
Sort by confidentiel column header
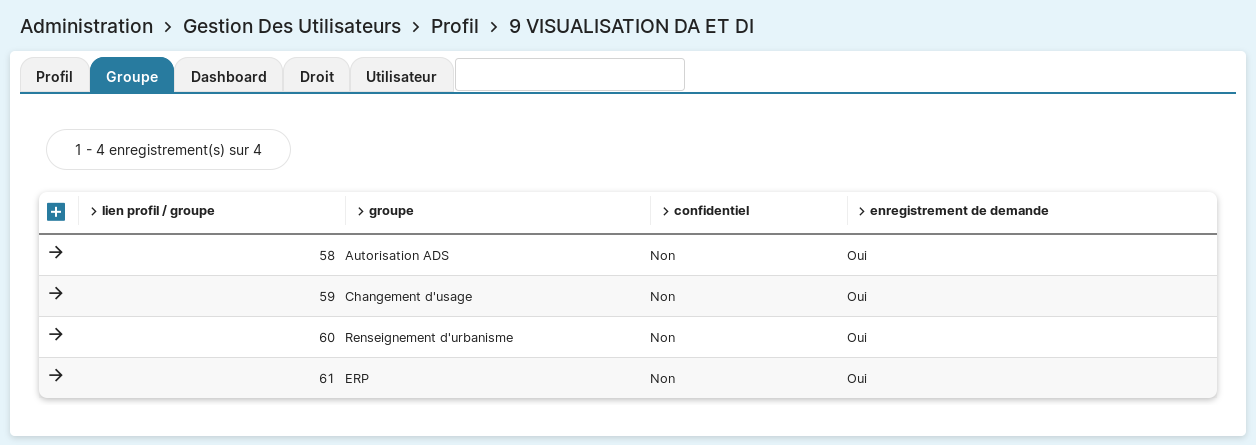point(710,211)
